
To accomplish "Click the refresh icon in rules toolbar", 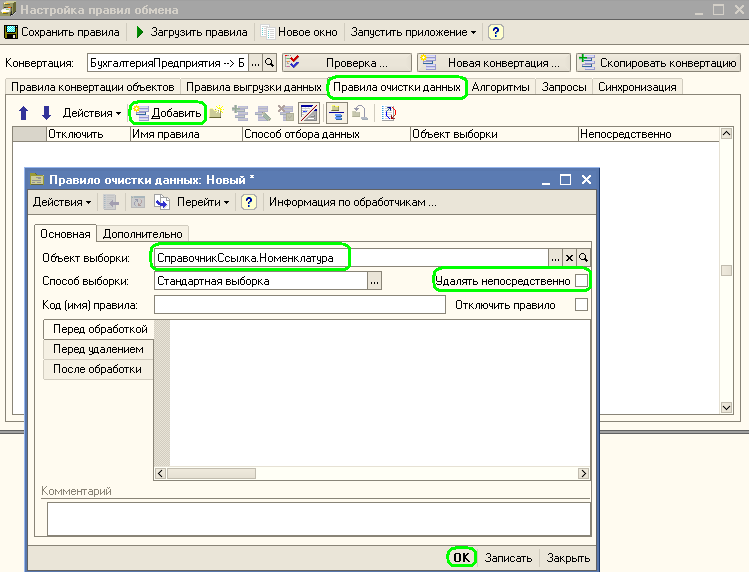I will point(389,113).
